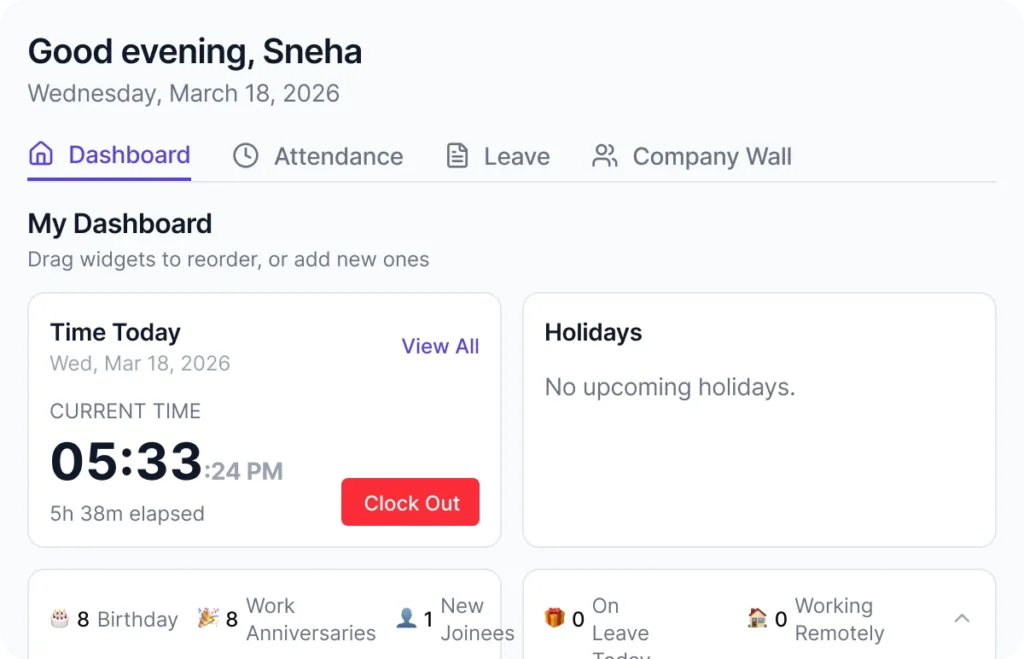Viewport: 1024px width, 659px height.
Task: Click the Leave document icon
Action: tap(457, 156)
